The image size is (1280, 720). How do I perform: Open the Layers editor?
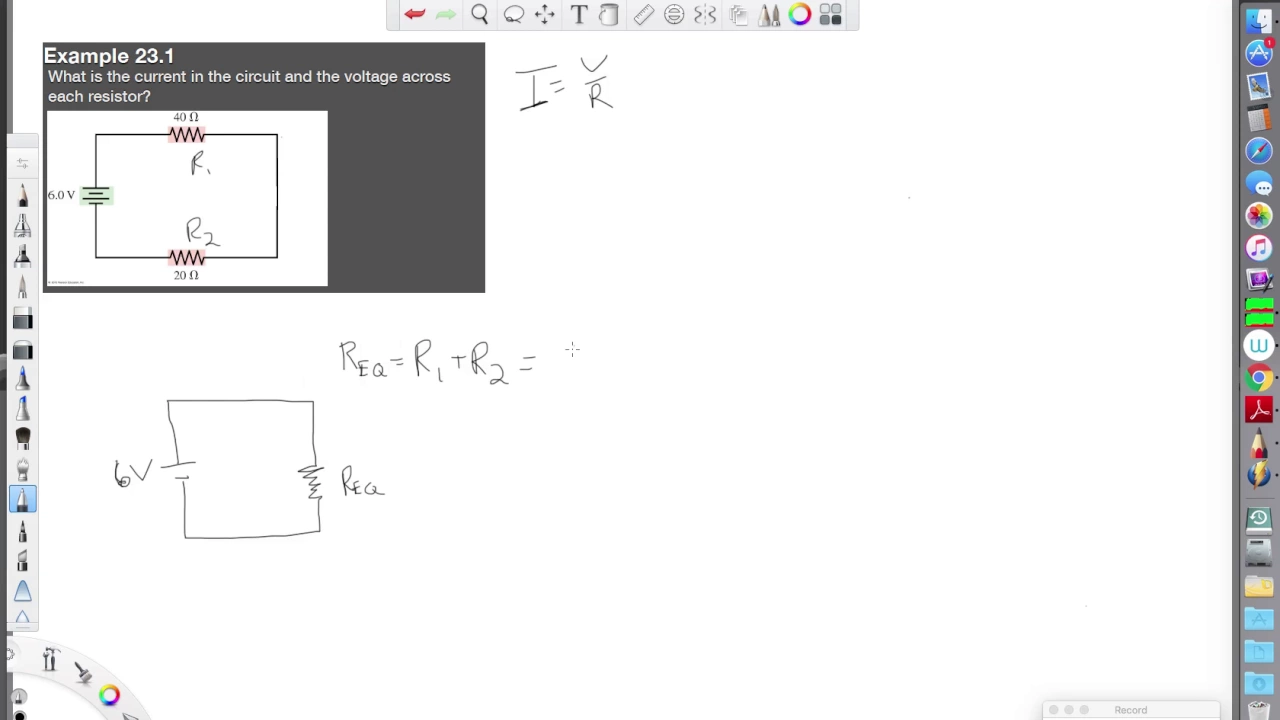[x=738, y=14]
